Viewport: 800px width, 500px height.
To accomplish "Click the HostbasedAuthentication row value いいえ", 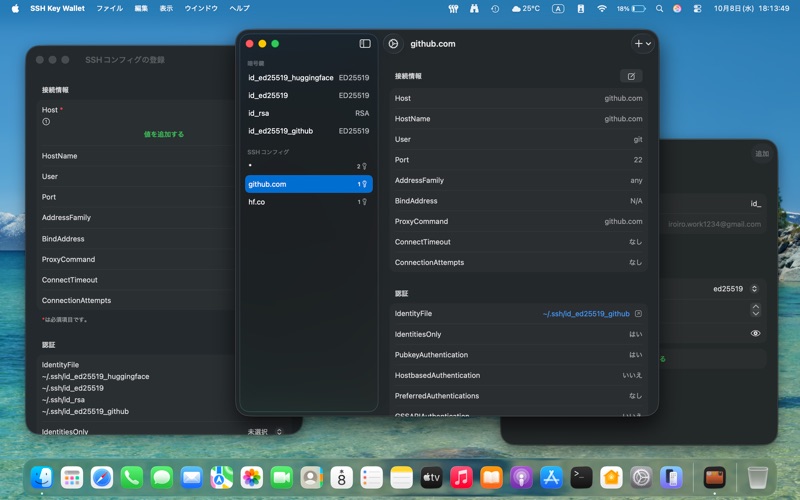I will pyautogui.click(x=632, y=375).
